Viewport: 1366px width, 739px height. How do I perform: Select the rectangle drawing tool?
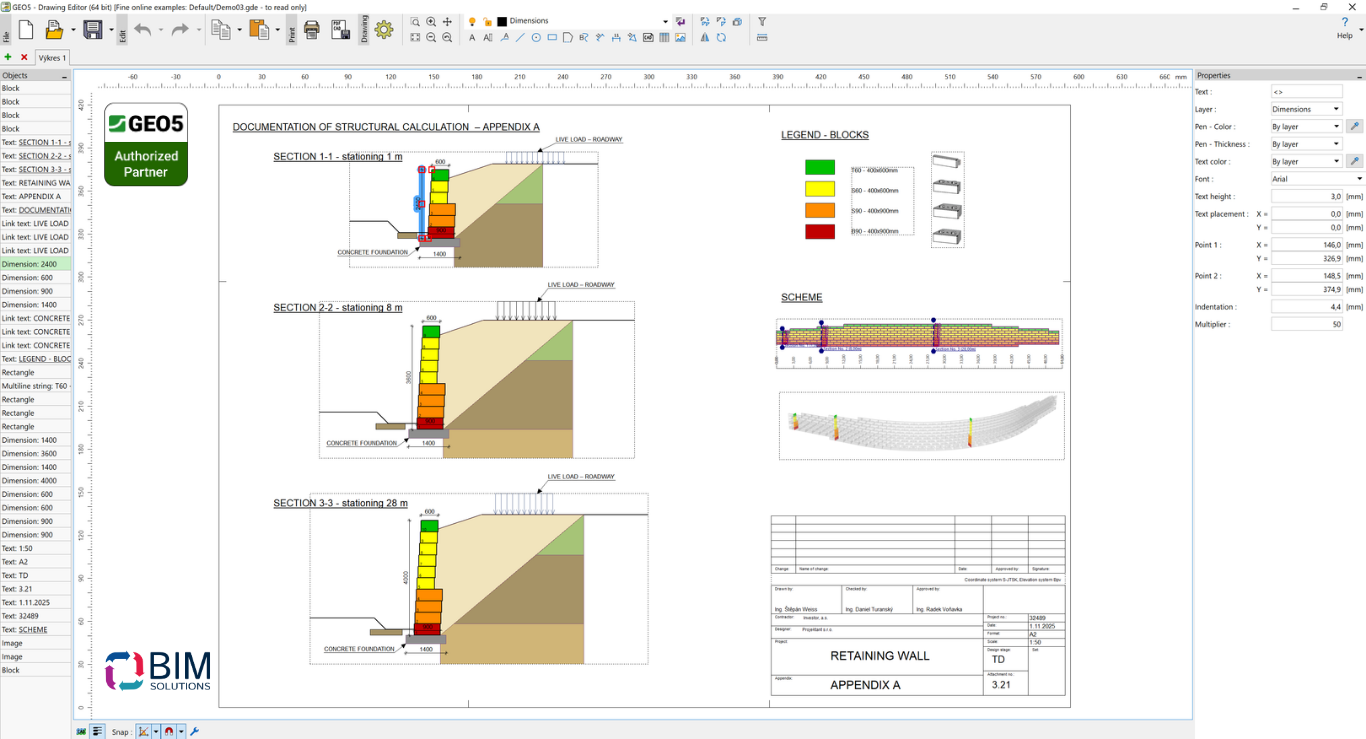coord(552,38)
